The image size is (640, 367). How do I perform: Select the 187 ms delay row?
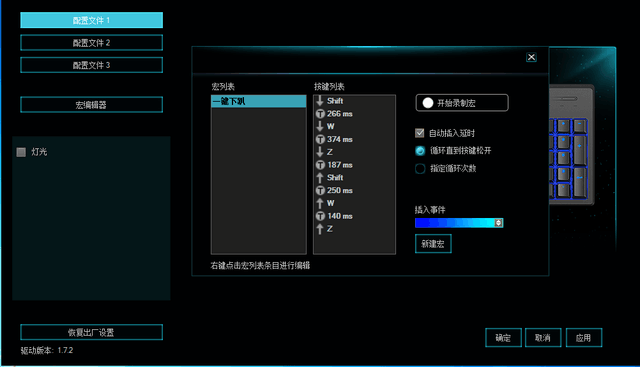point(354,165)
